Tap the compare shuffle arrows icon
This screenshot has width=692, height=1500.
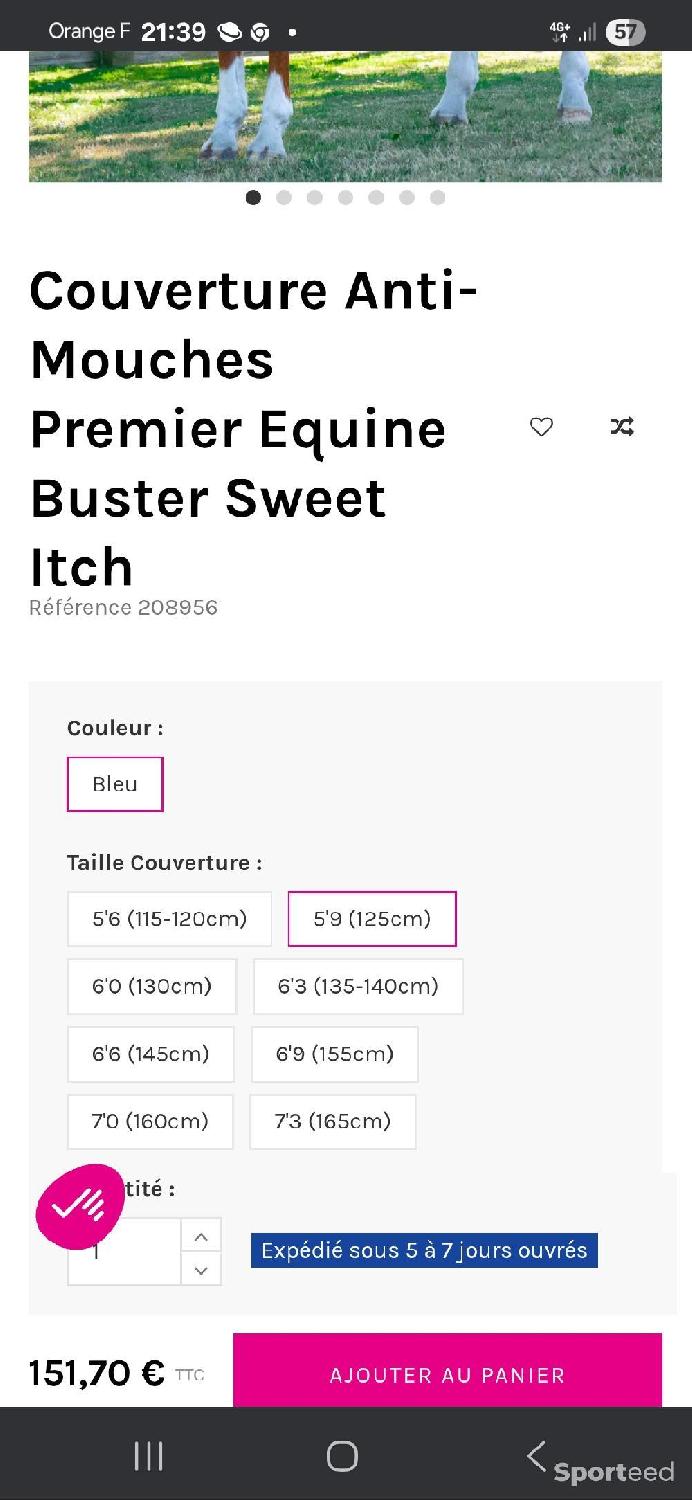pyautogui.click(x=622, y=427)
